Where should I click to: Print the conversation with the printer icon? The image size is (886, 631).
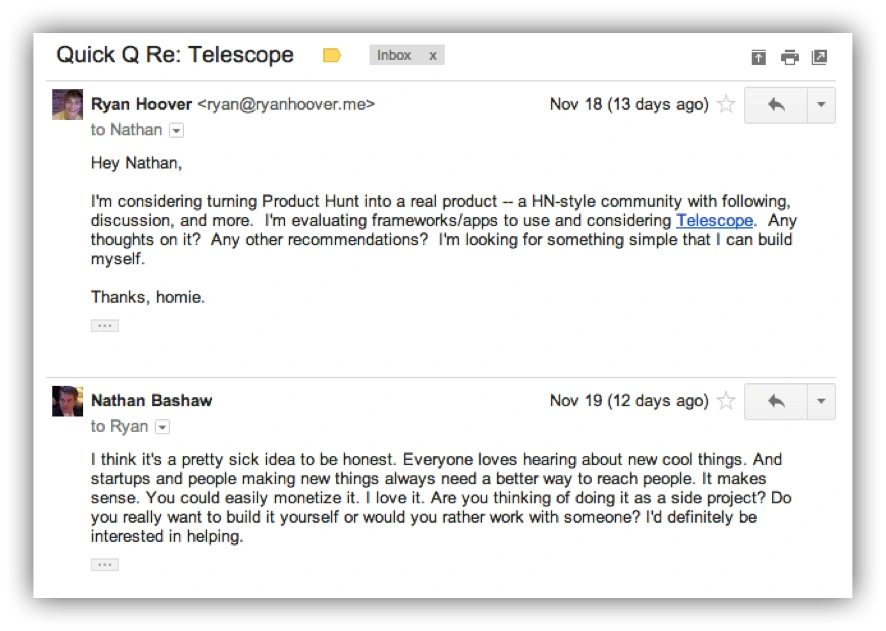789,57
